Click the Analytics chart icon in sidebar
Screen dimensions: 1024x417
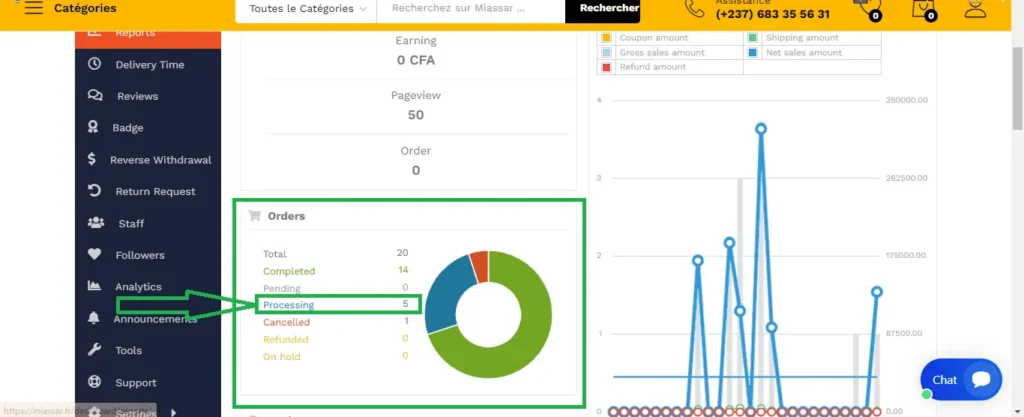[x=95, y=287]
